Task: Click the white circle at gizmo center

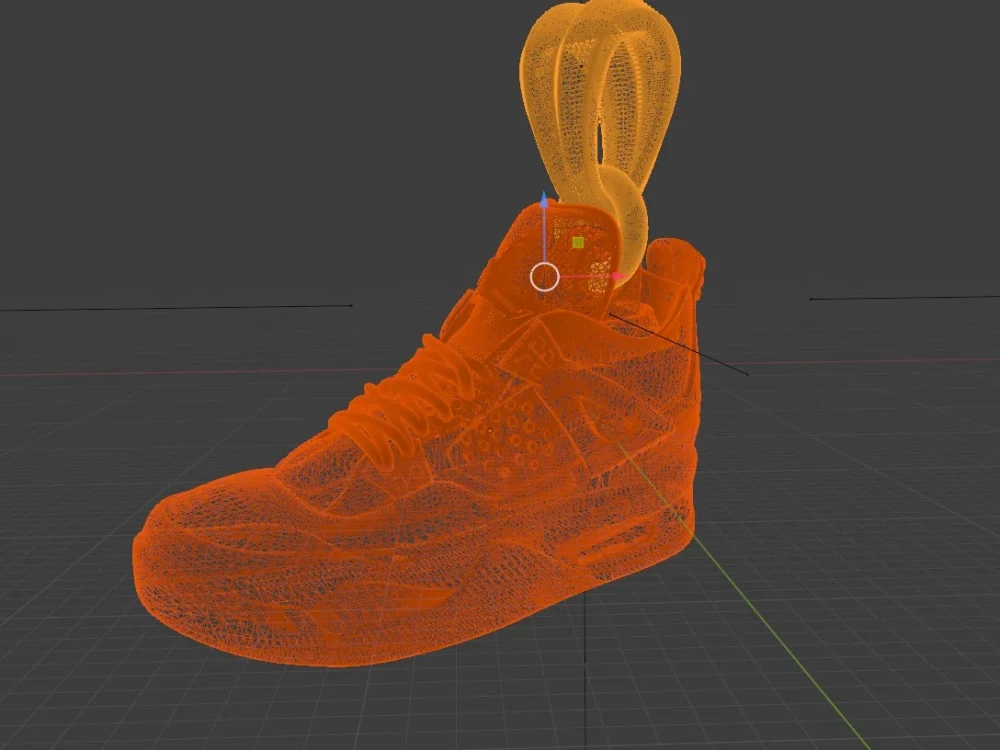Action: (x=545, y=277)
